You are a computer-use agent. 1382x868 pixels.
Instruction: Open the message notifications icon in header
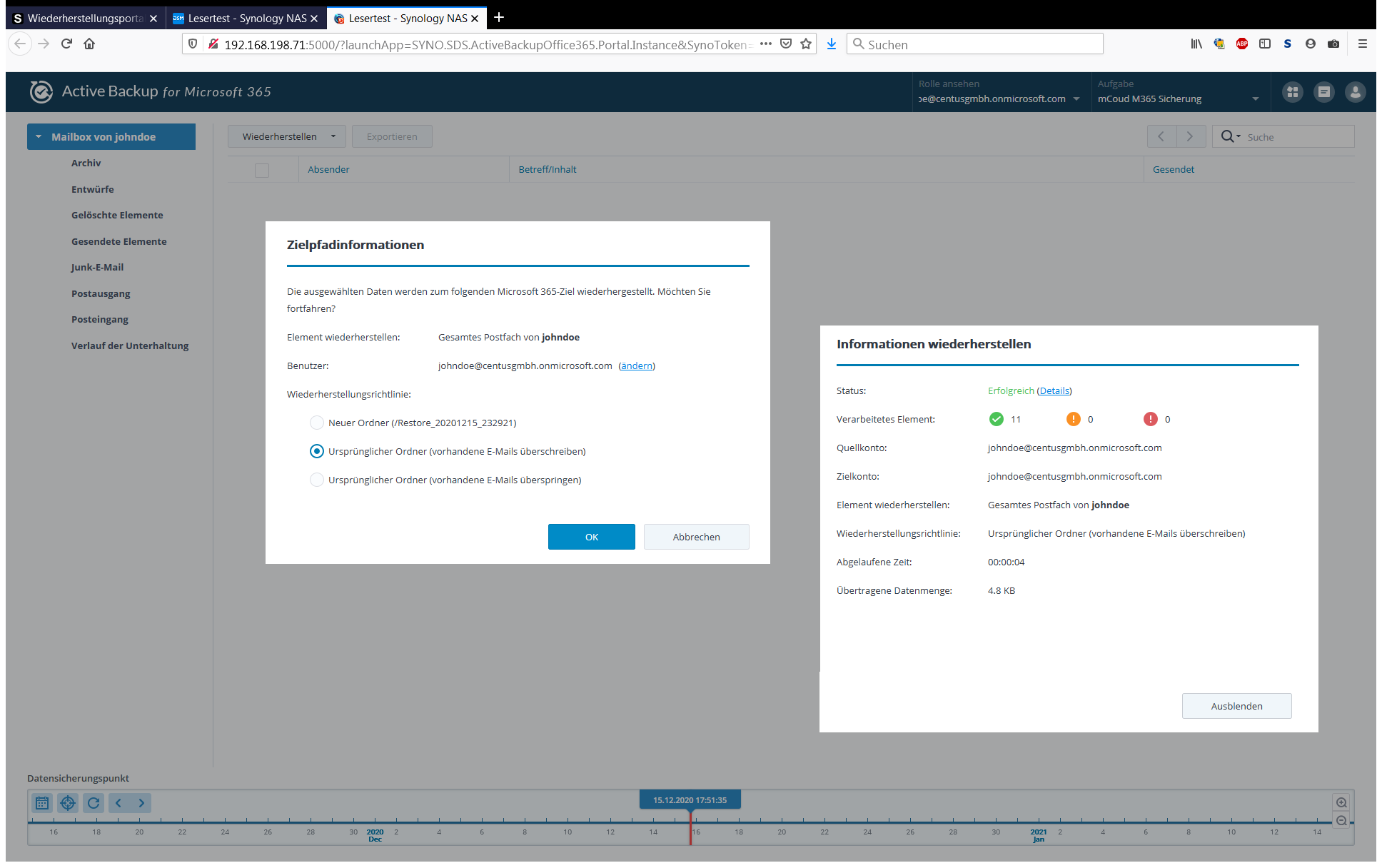(x=1324, y=92)
